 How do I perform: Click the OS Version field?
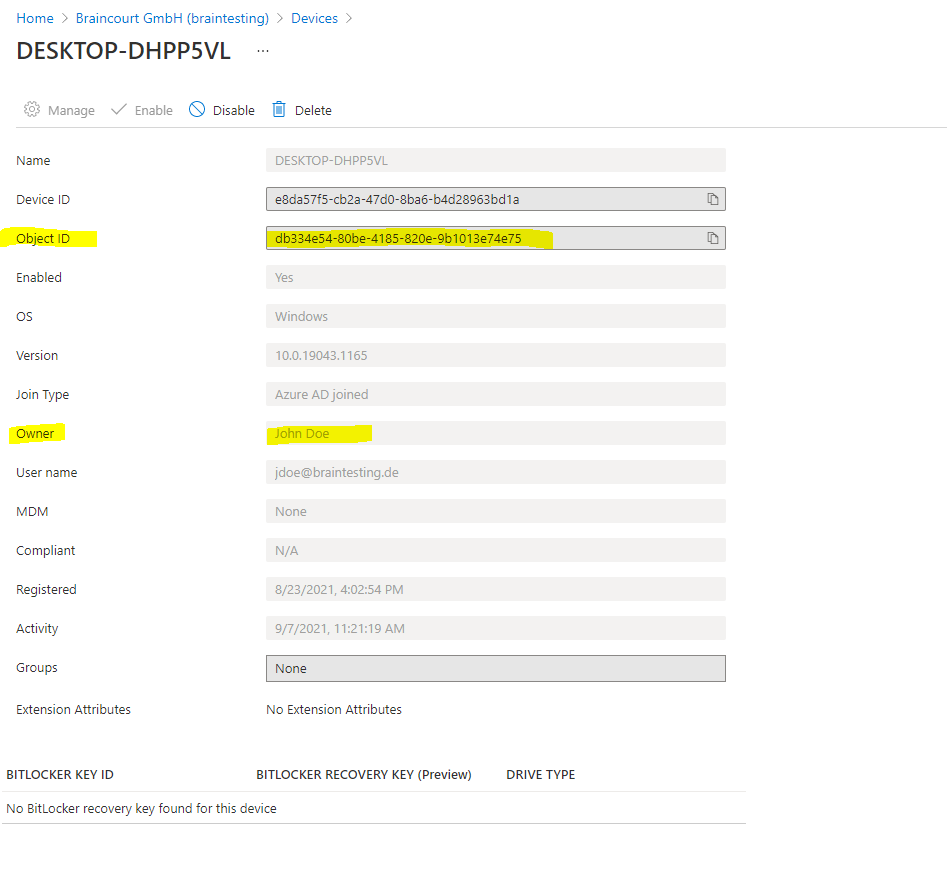pos(495,355)
